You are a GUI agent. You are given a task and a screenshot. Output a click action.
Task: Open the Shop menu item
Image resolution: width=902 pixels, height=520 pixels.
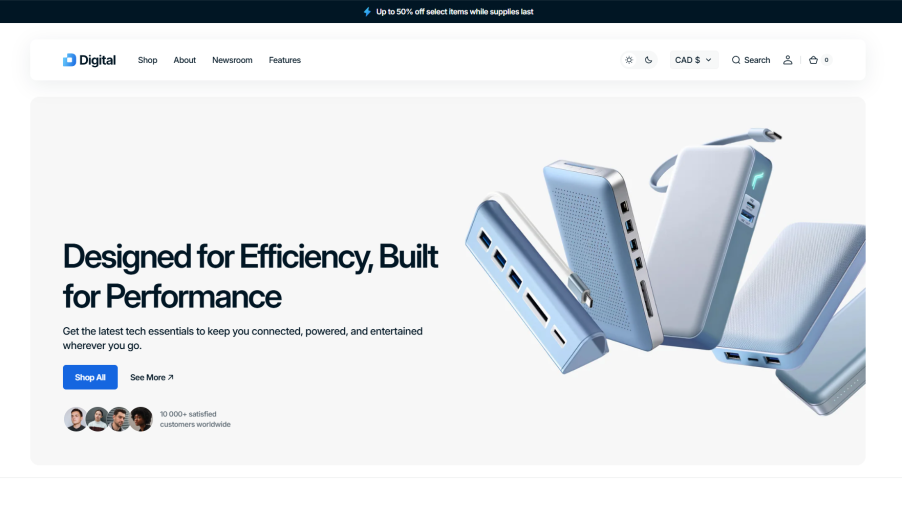click(148, 60)
